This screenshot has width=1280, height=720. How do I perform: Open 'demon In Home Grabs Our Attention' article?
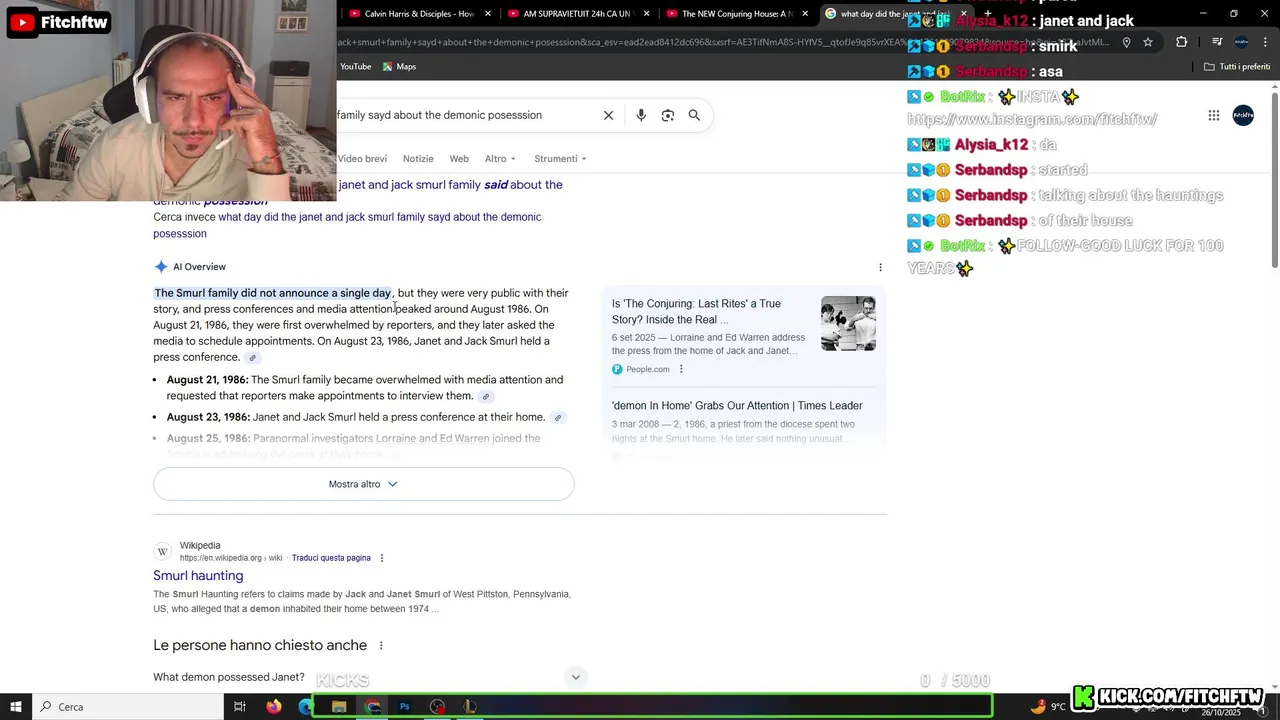[x=737, y=406]
